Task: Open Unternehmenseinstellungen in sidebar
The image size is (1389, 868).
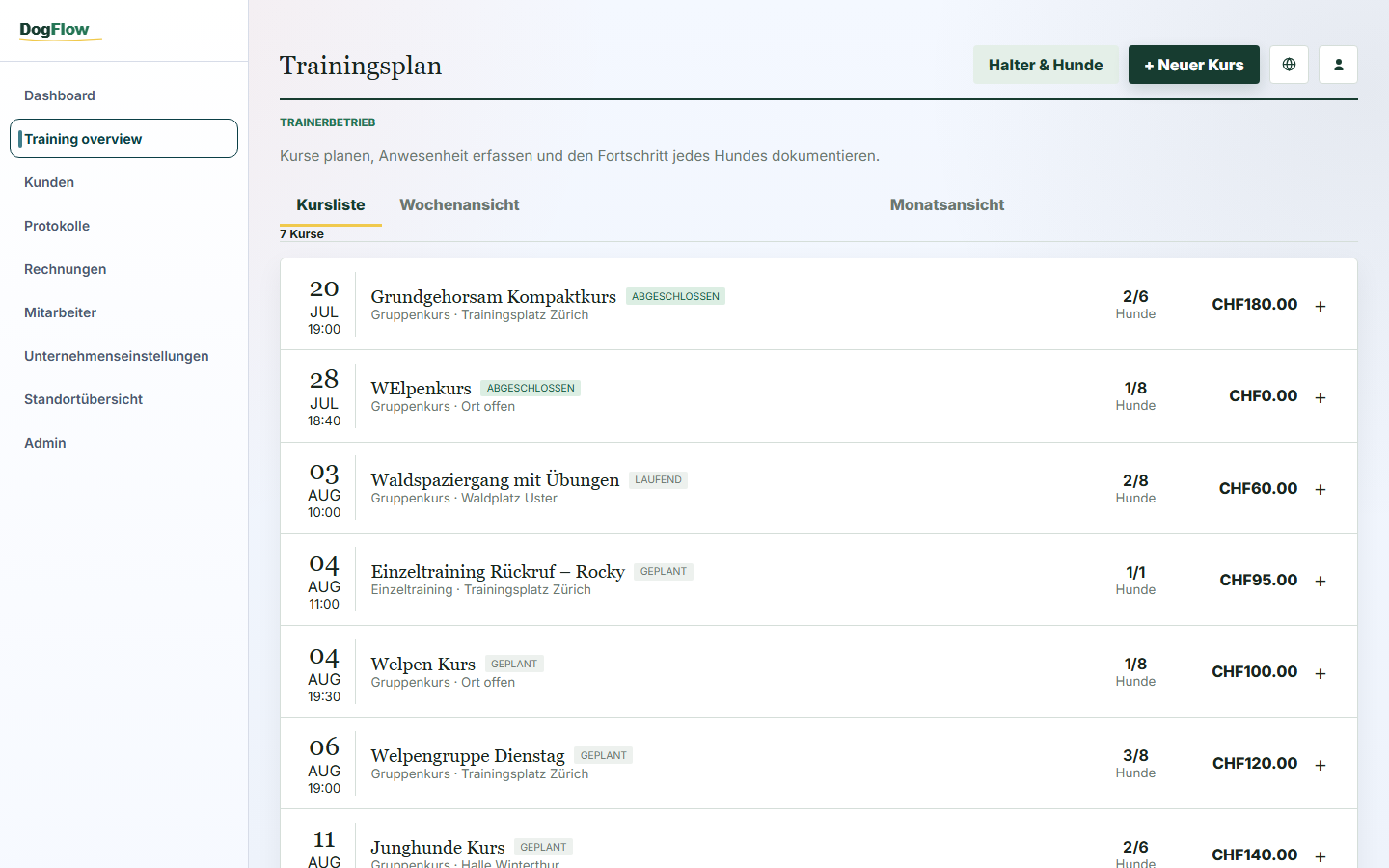Action: pyautogui.click(x=123, y=356)
